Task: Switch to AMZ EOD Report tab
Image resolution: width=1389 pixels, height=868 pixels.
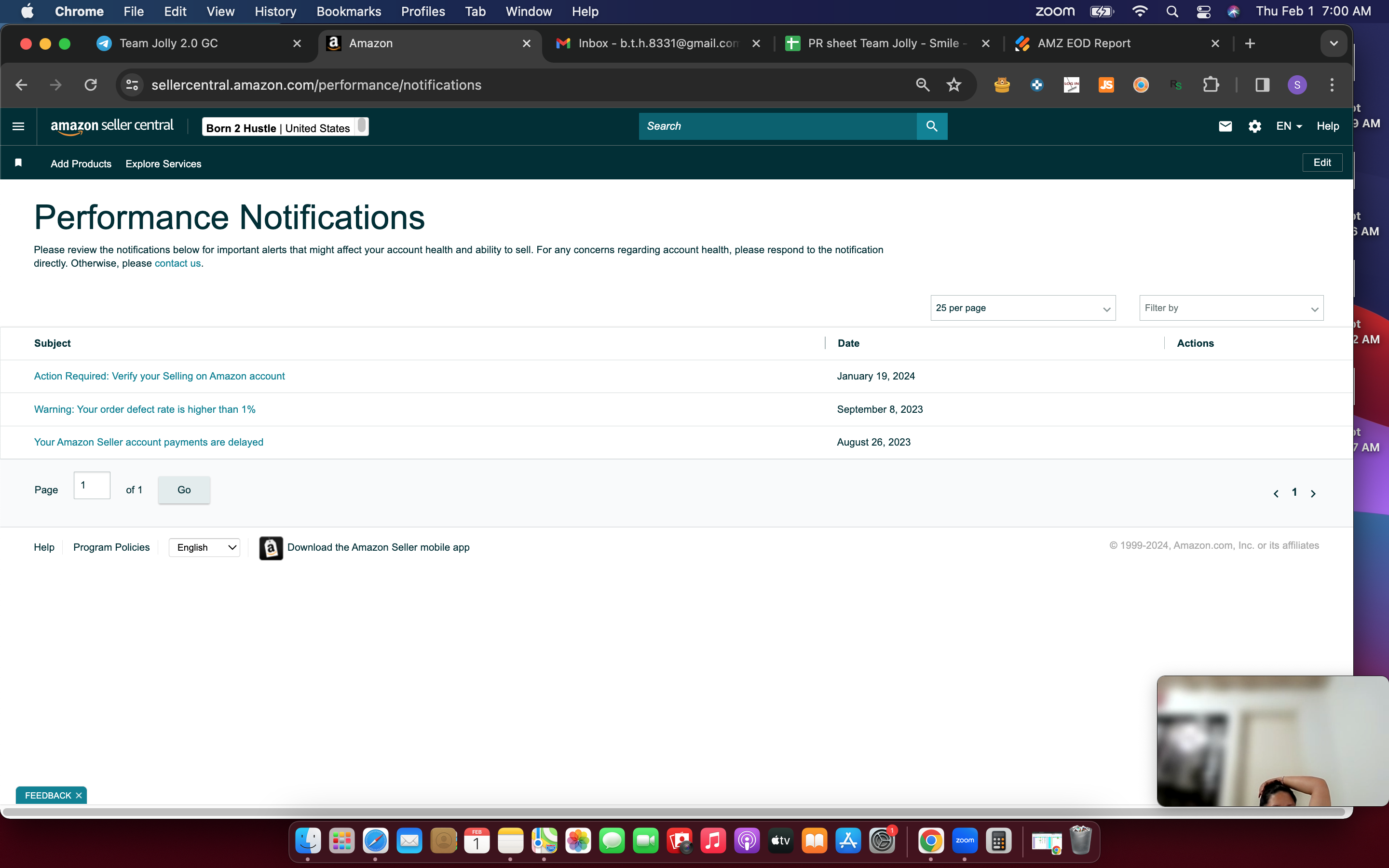Action: click(x=1117, y=43)
